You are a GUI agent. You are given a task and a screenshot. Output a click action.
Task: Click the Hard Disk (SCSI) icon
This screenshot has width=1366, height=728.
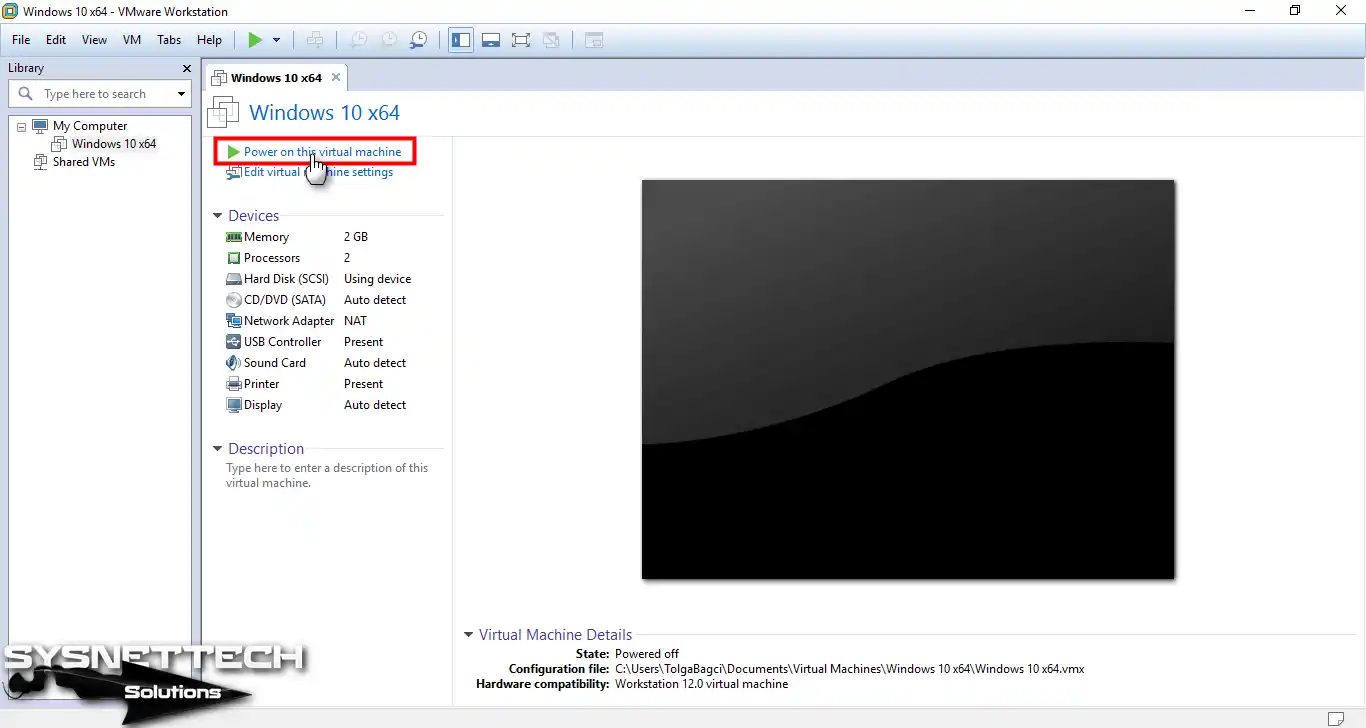233,278
